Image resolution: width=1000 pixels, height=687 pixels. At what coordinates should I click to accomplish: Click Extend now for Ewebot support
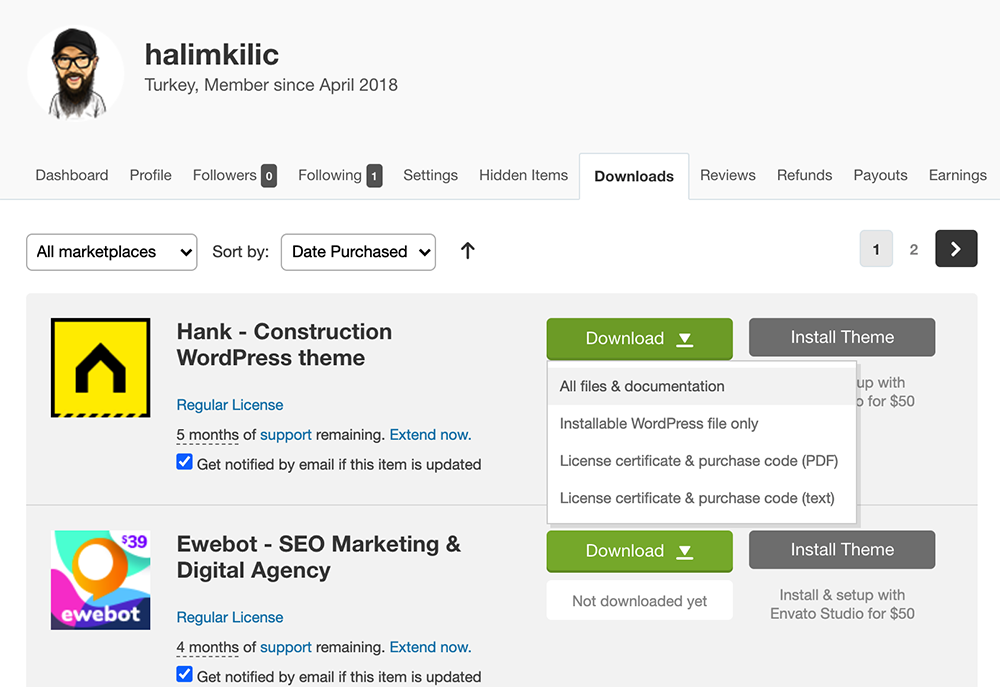click(x=430, y=647)
